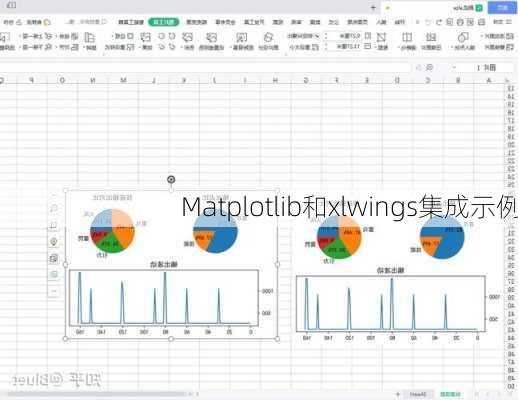
Task: Click the Send Backward button
Action: tap(36, 47)
